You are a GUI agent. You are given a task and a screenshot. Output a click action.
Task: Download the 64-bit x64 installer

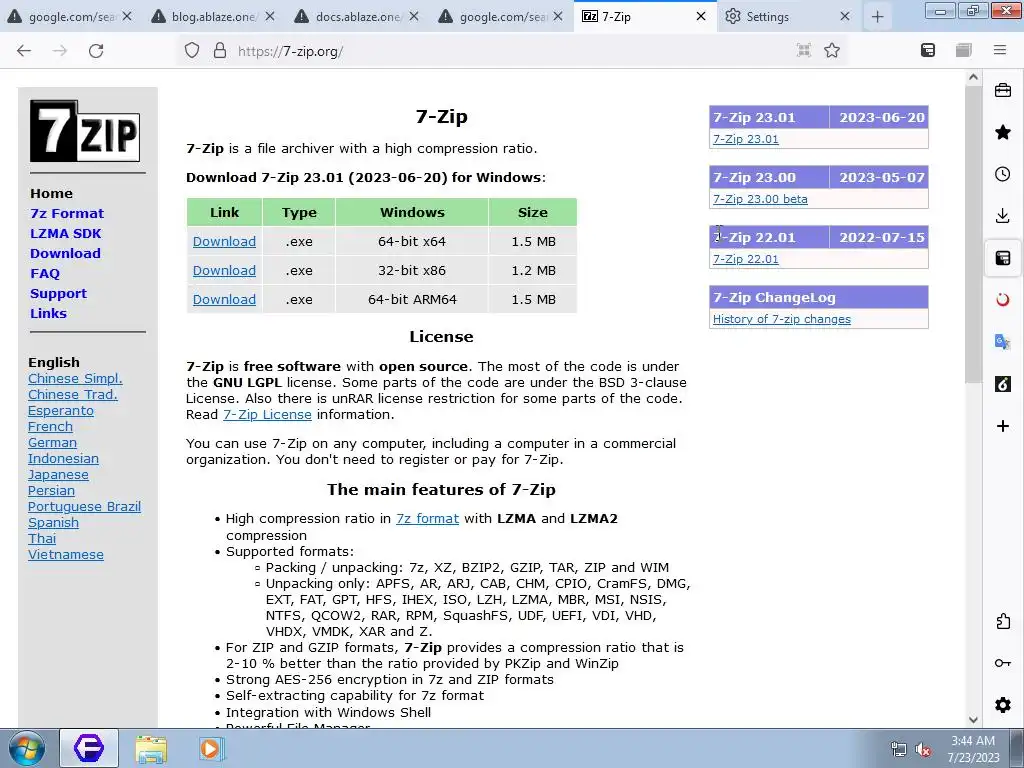point(224,242)
